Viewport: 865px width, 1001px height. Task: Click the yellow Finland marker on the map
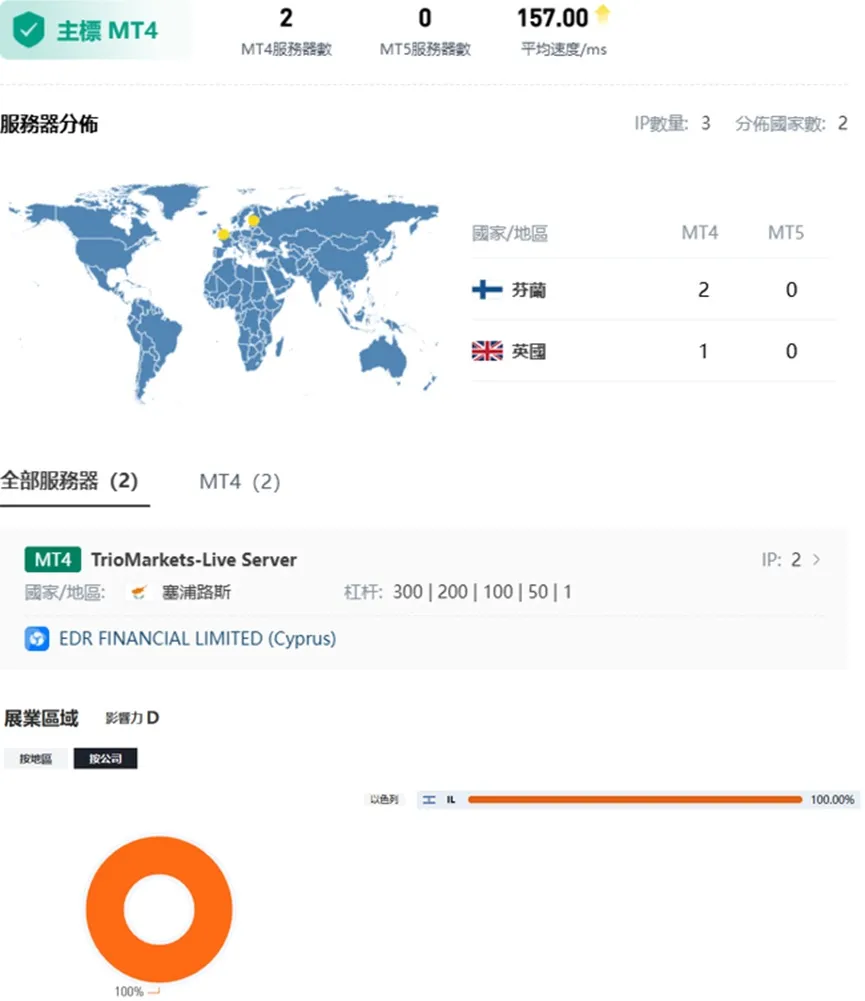[253, 221]
